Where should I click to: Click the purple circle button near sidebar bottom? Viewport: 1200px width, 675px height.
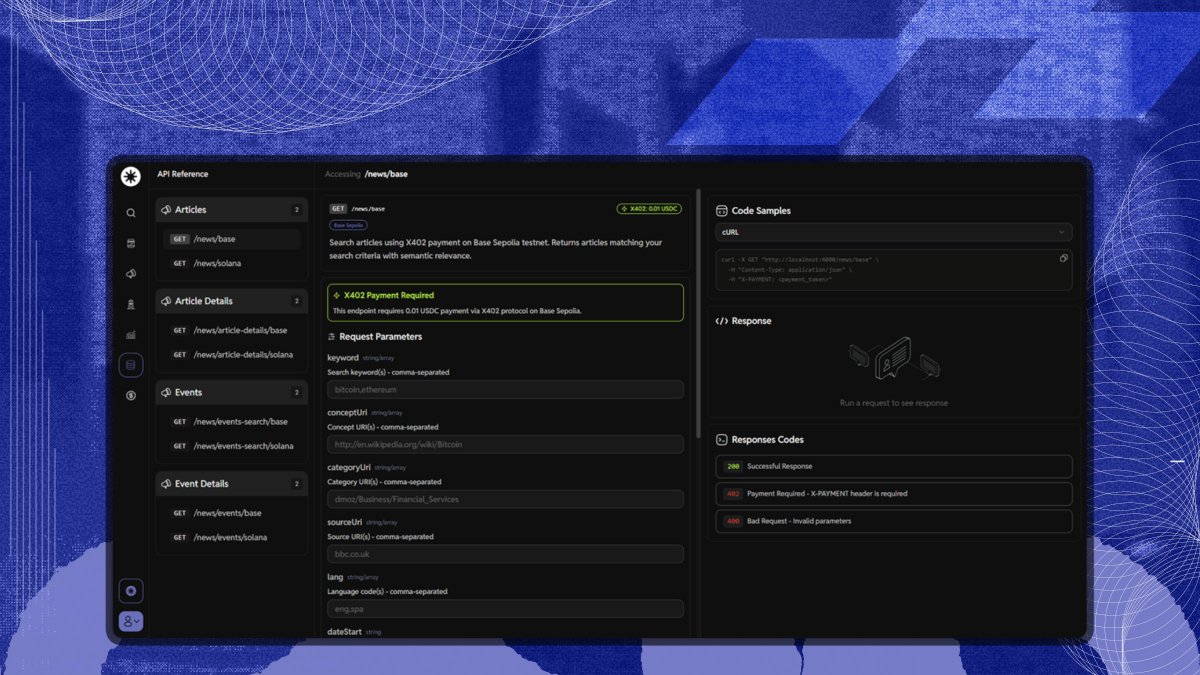pos(131,591)
